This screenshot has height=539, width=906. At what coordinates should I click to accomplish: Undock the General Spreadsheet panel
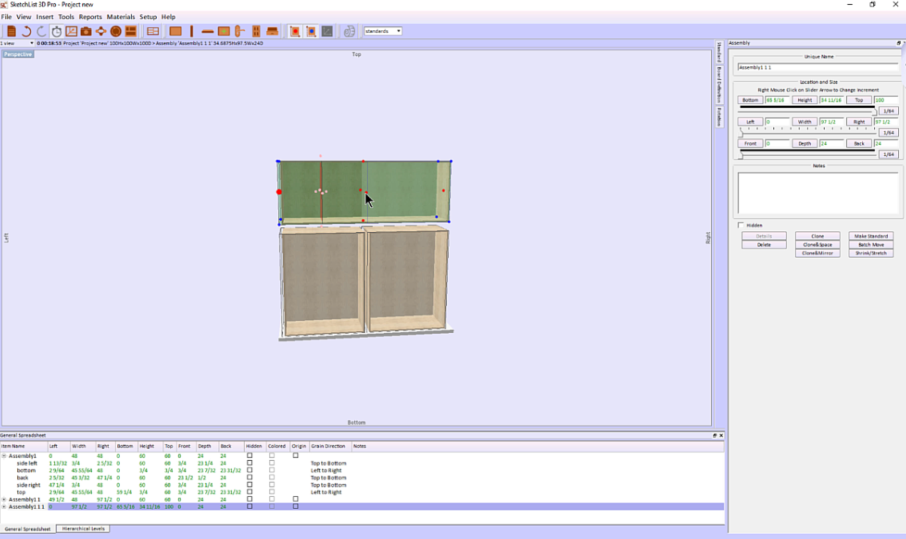(x=714, y=435)
